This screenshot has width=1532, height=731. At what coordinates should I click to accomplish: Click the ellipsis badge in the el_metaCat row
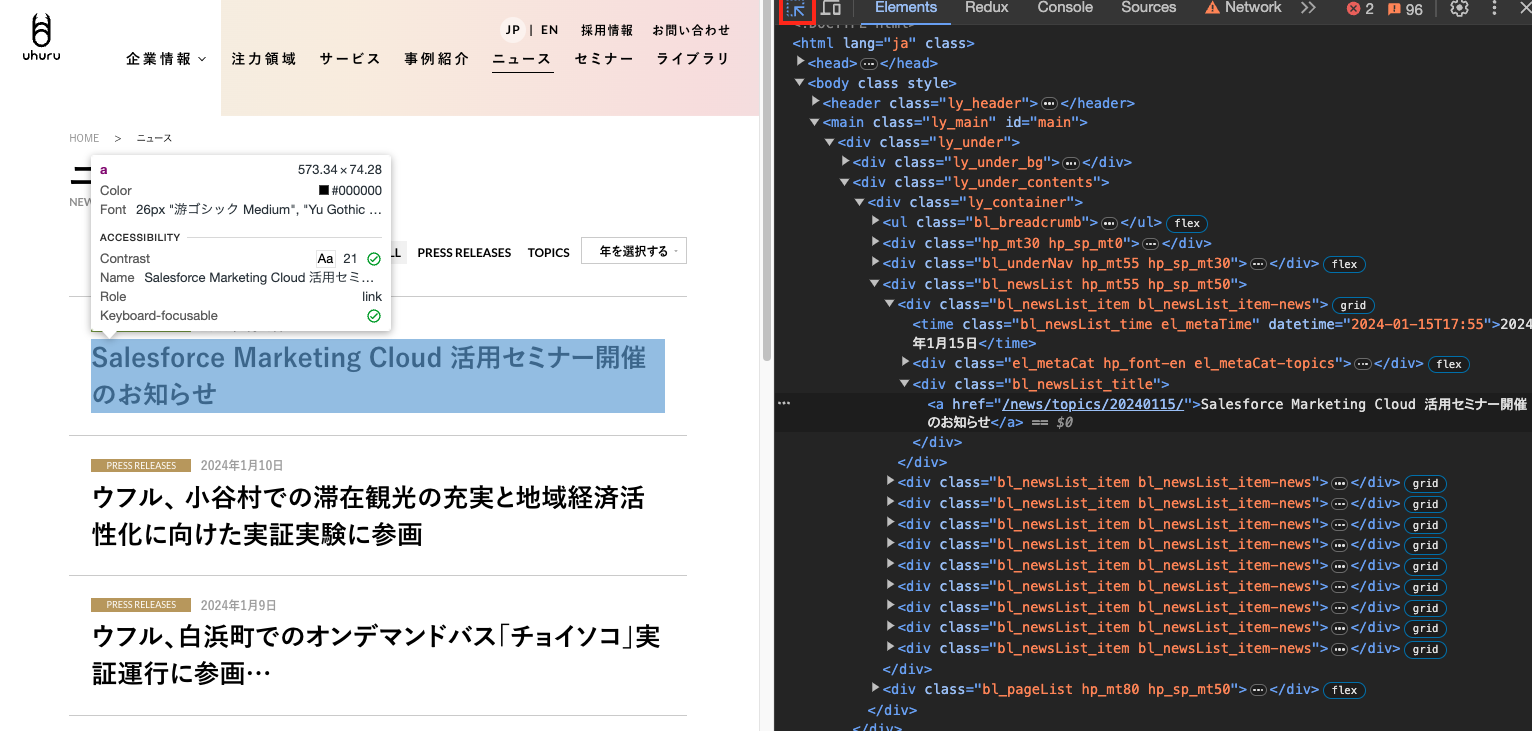click(1363, 364)
